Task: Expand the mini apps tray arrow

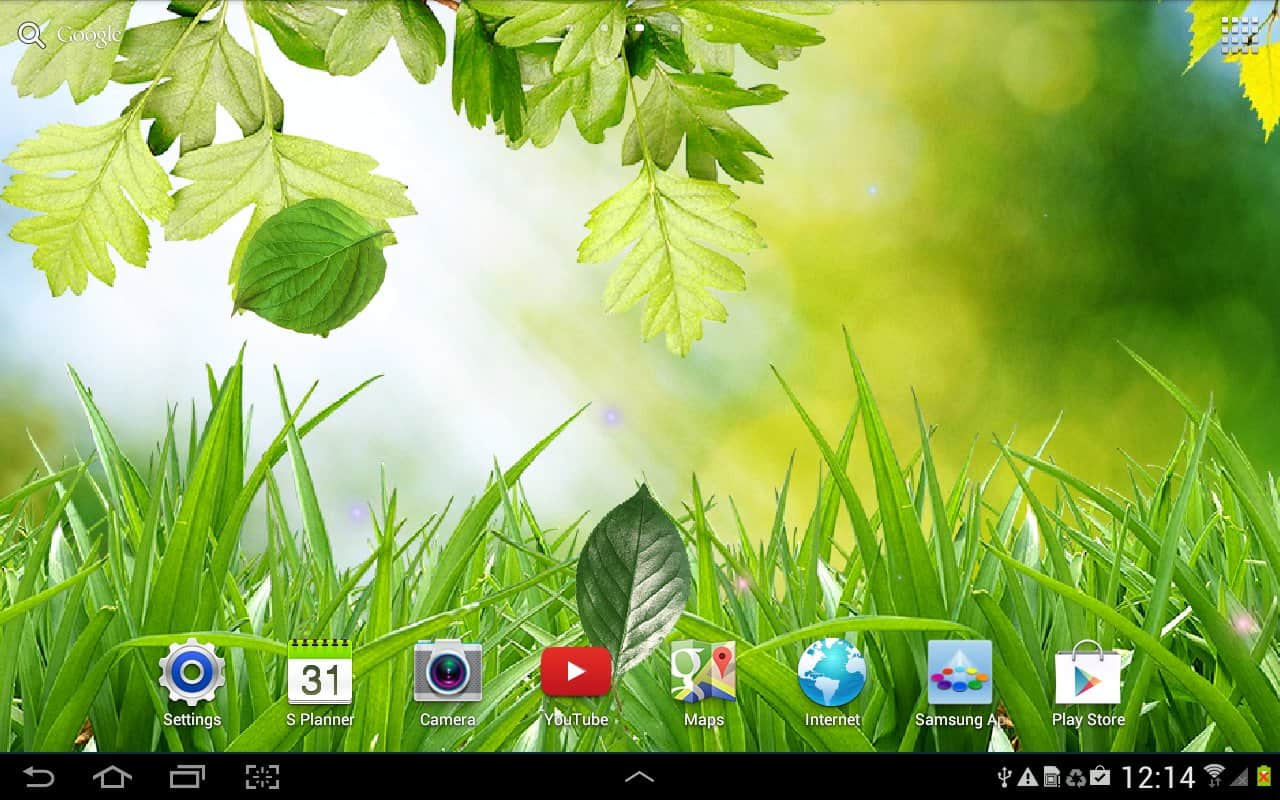Action: (639, 777)
